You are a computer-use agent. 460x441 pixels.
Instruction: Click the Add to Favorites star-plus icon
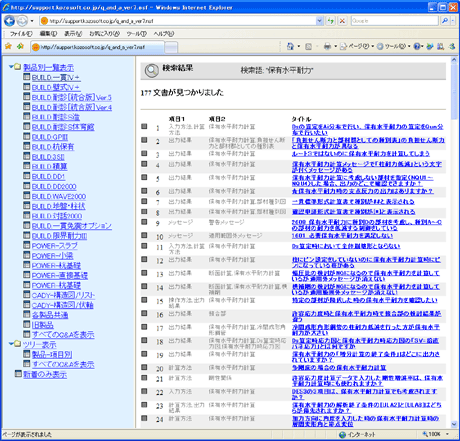(x=21, y=46)
